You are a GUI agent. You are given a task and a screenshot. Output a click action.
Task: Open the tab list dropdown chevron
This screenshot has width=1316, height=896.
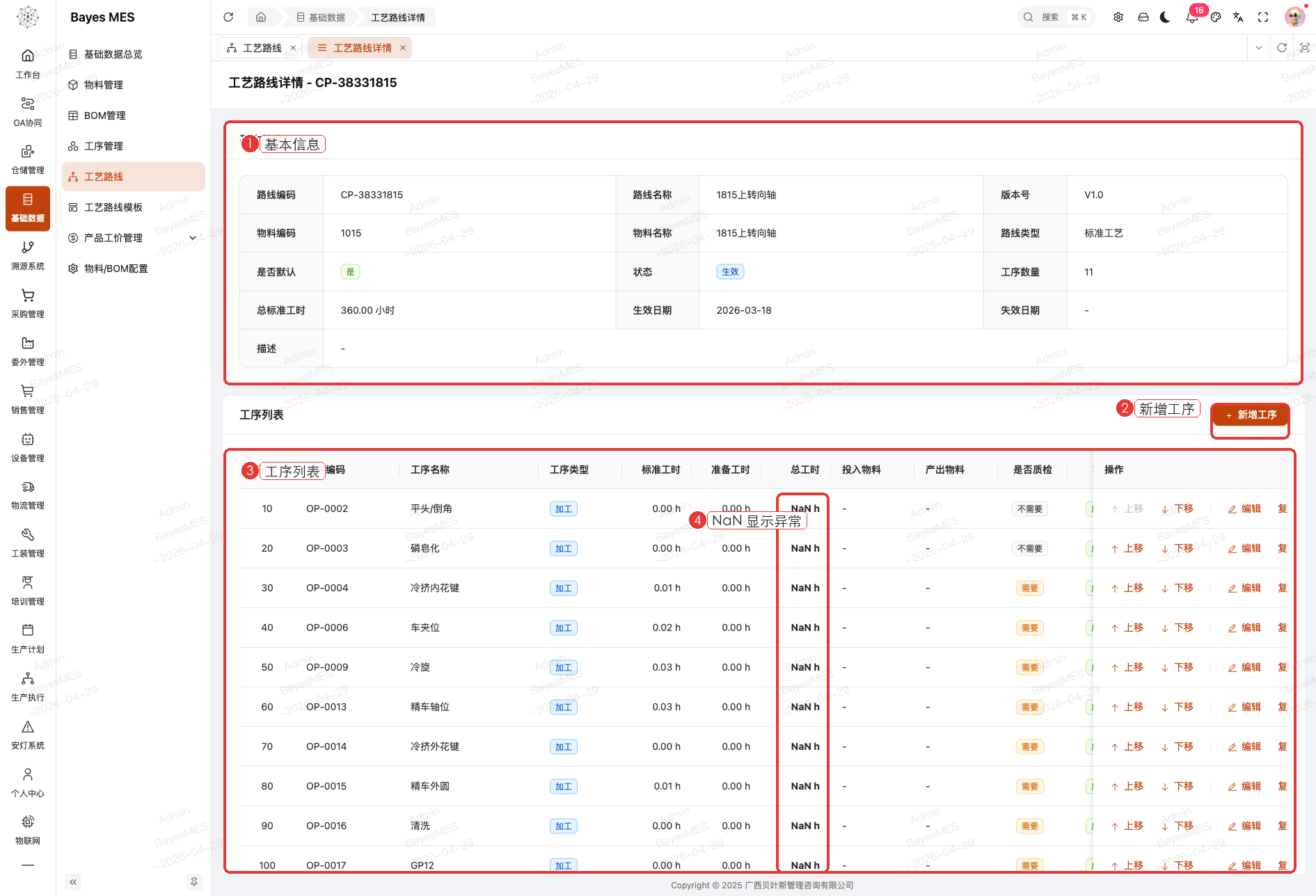click(1258, 48)
